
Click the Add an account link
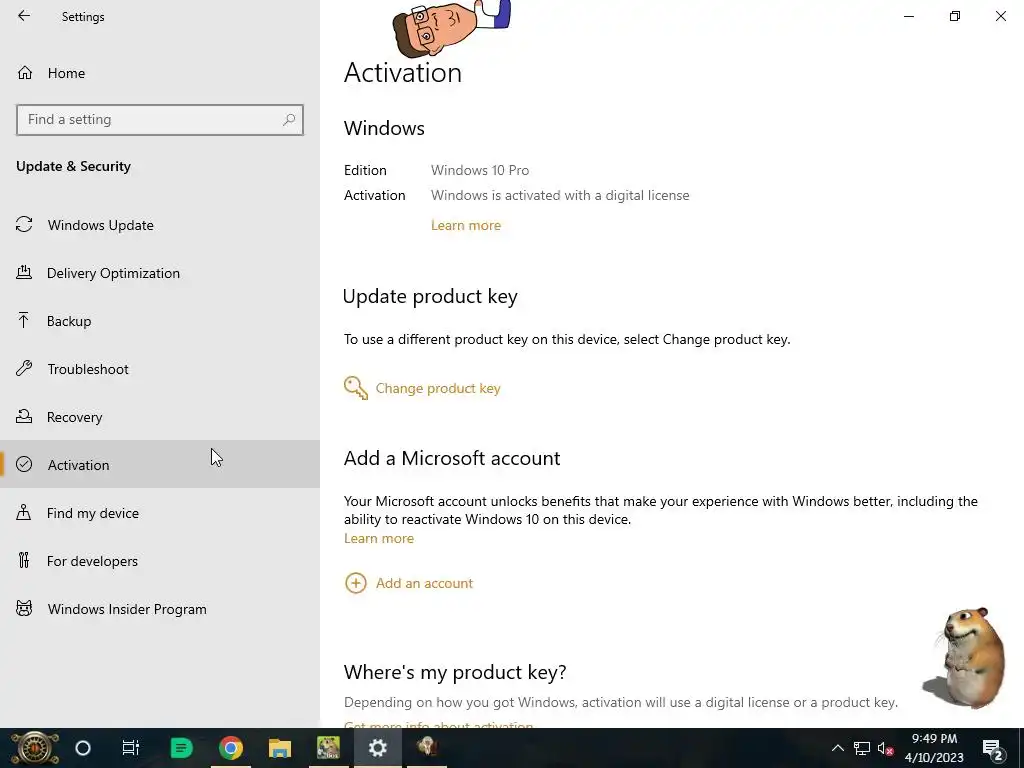[424, 583]
